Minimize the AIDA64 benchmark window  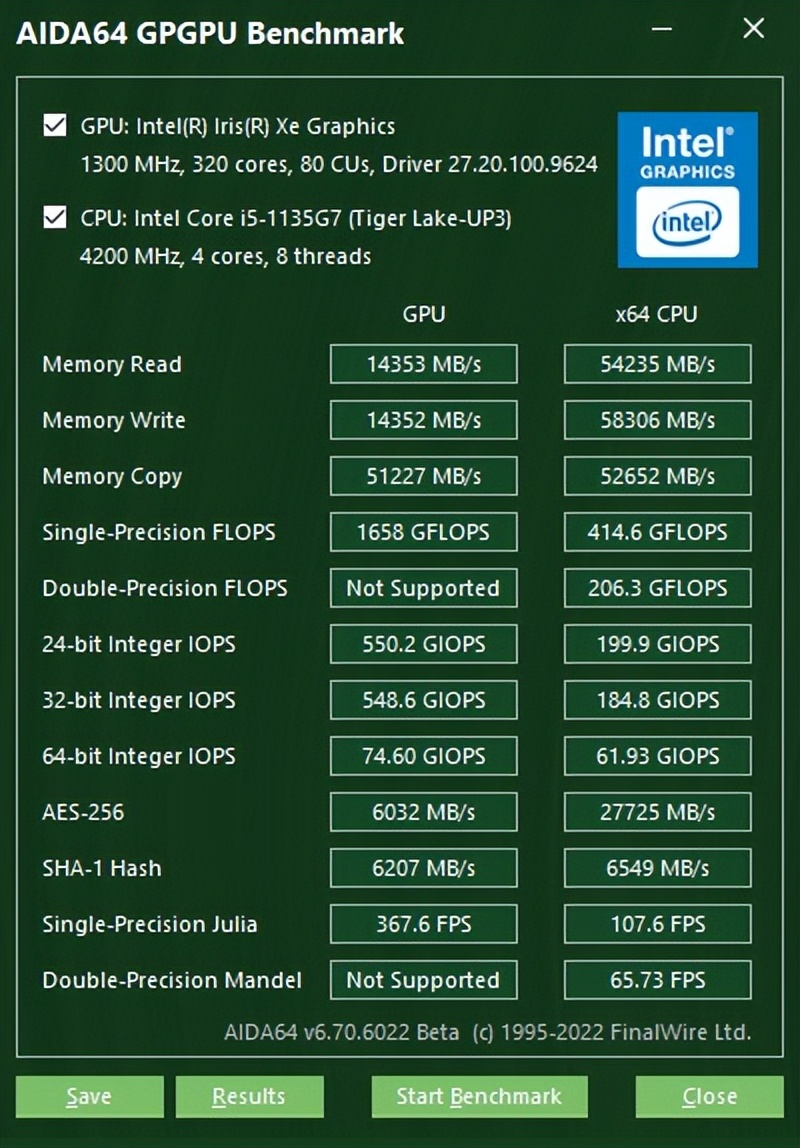[660, 30]
